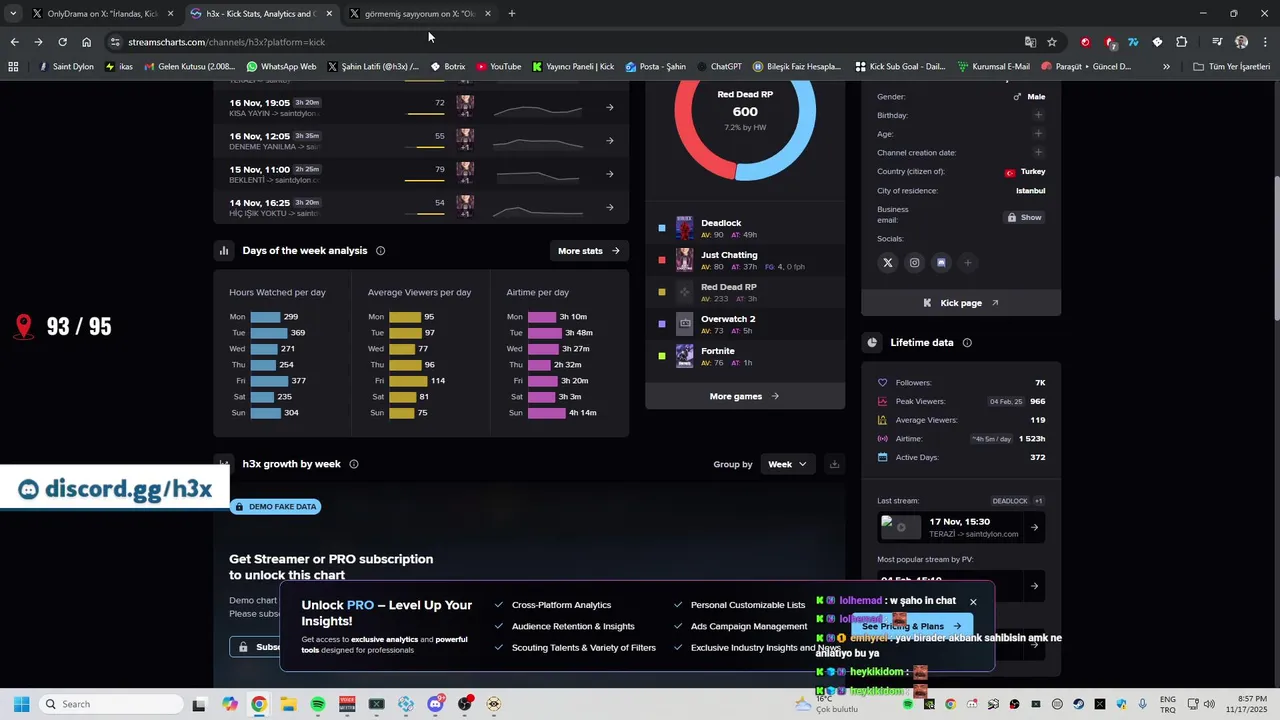
Task: Open the Kick page link
Action: click(x=960, y=303)
